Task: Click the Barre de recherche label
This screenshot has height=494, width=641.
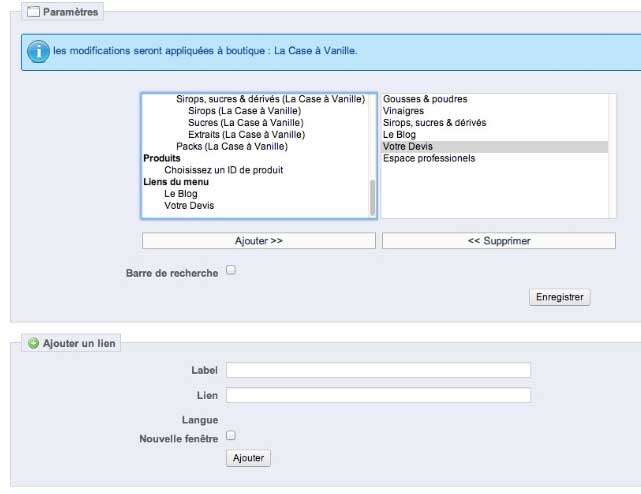Action: point(172,273)
